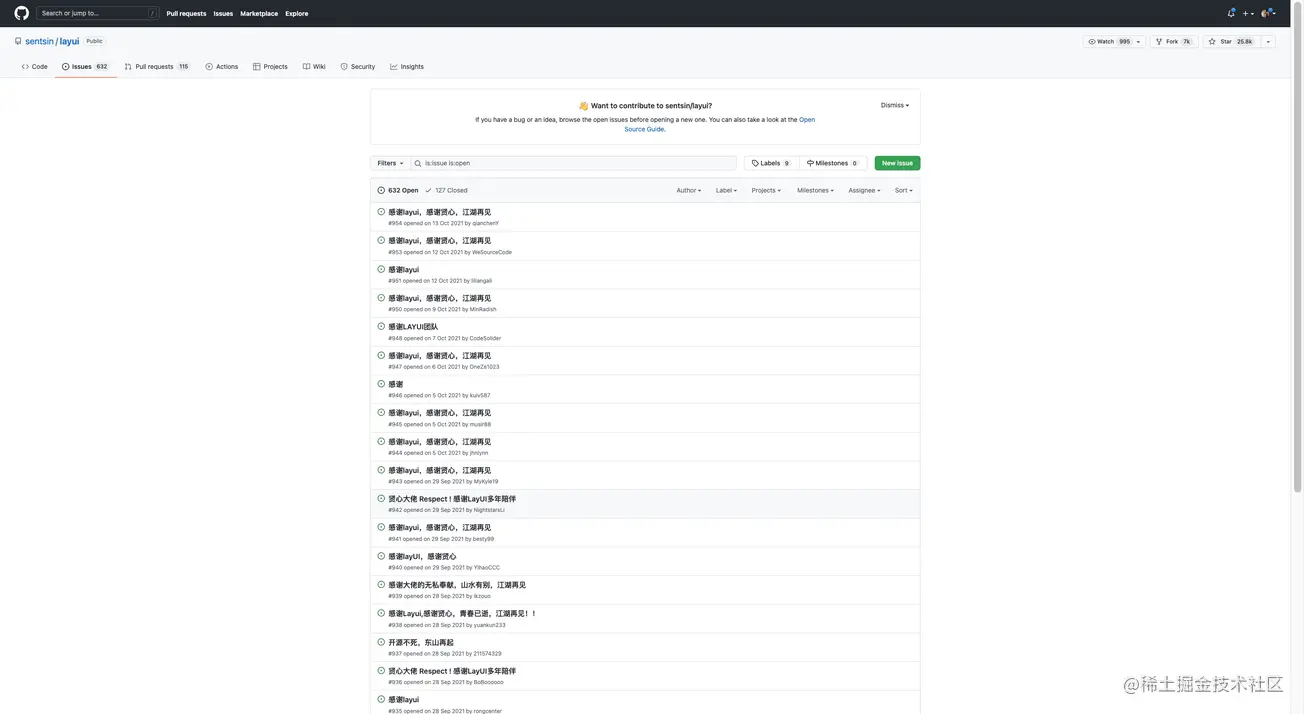Open author link yuankun233 on issue #938
The width and height of the screenshot is (1304, 714).
[x=489, y=625]
